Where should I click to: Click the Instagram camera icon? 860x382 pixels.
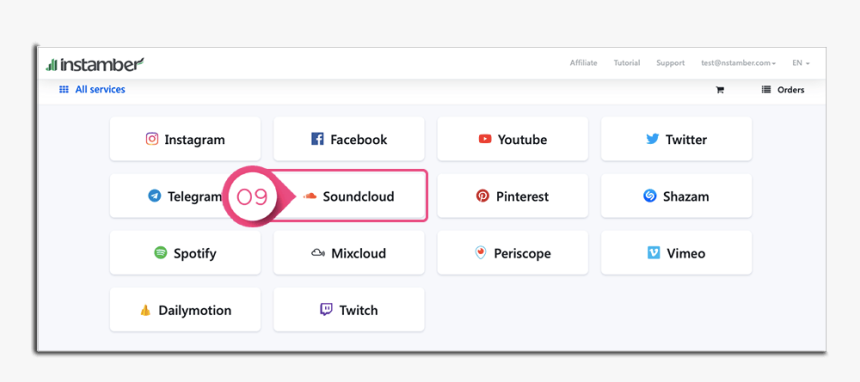[152, 139]
